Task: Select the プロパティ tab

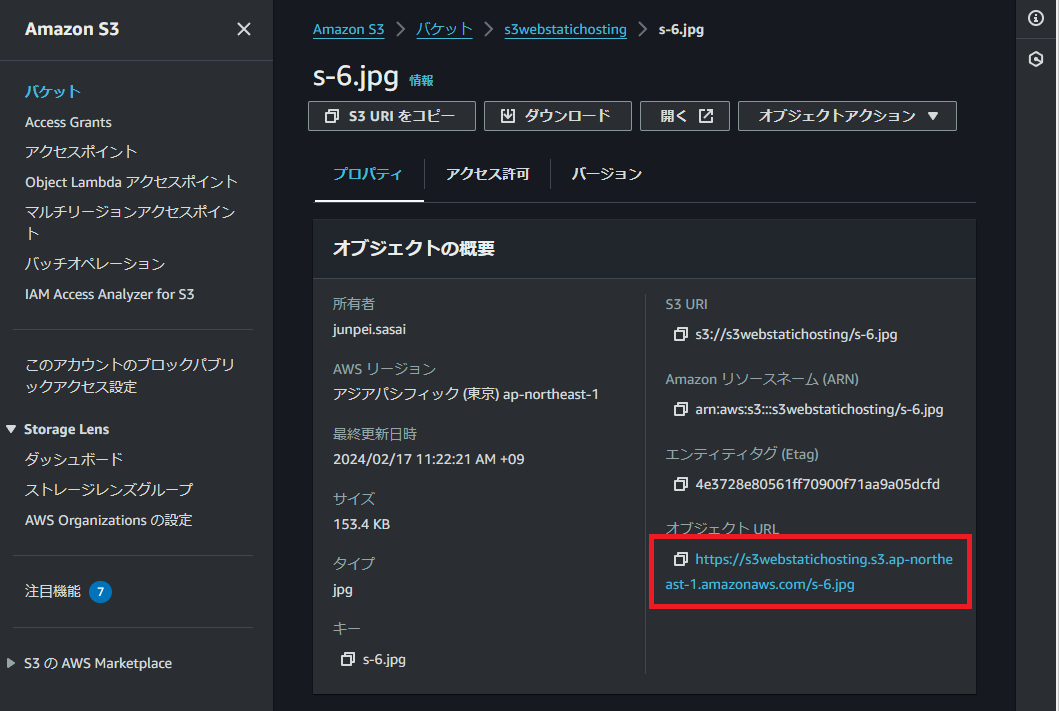Action: pos(369,173)
